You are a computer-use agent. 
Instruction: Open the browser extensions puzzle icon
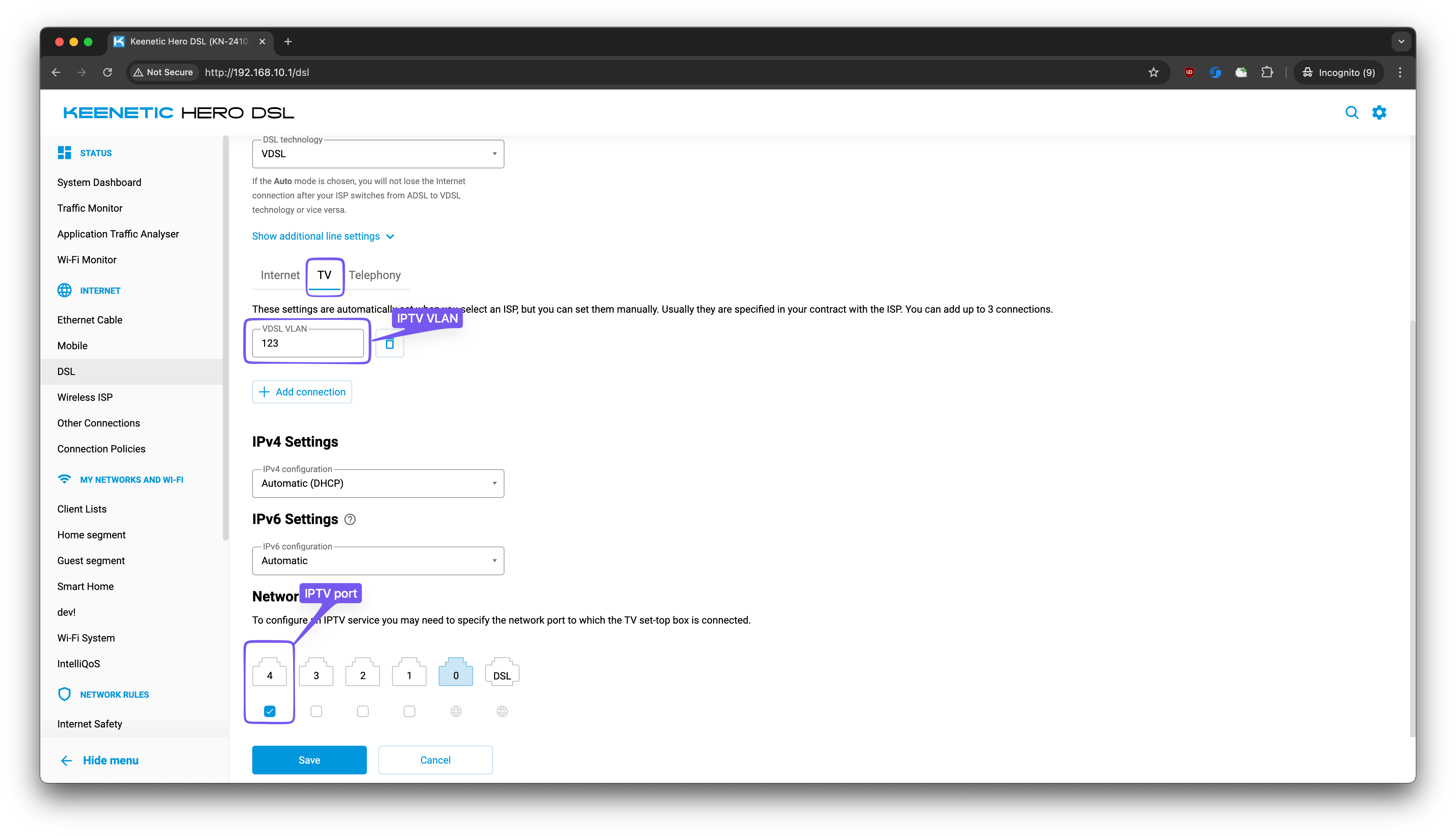click(x=1267, y=72)
